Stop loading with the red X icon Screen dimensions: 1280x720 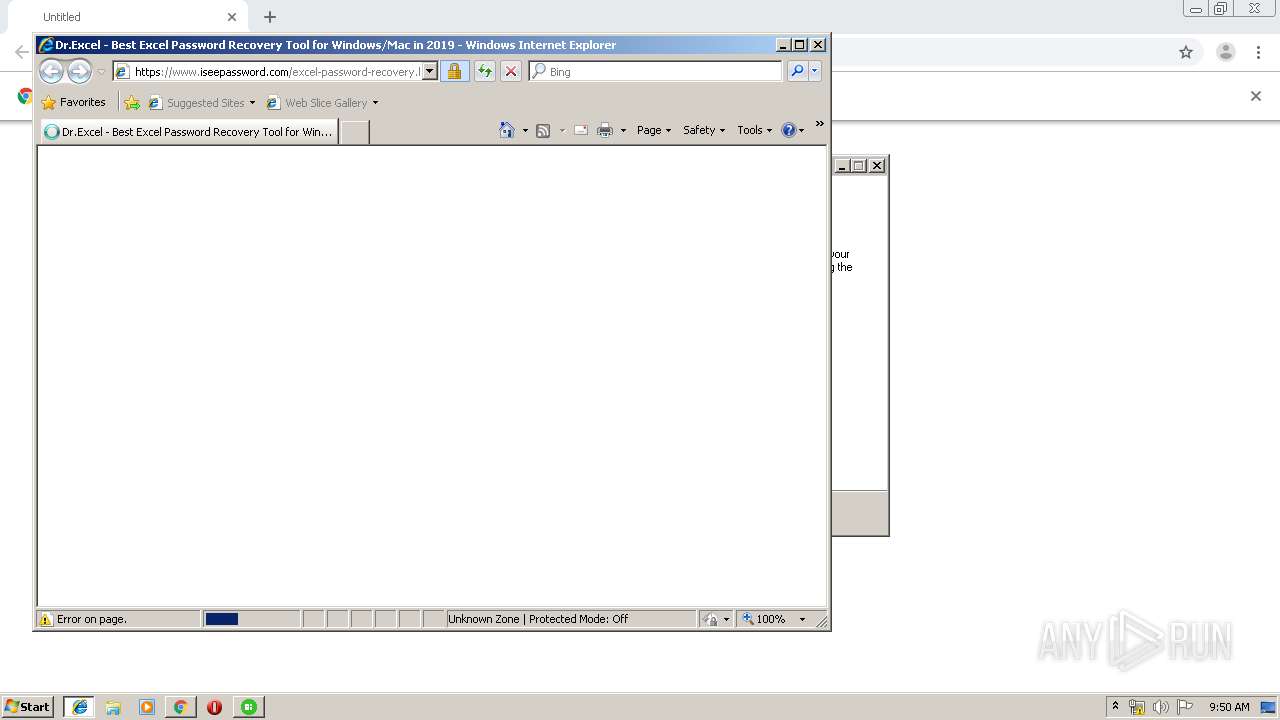tap(510, 71)
